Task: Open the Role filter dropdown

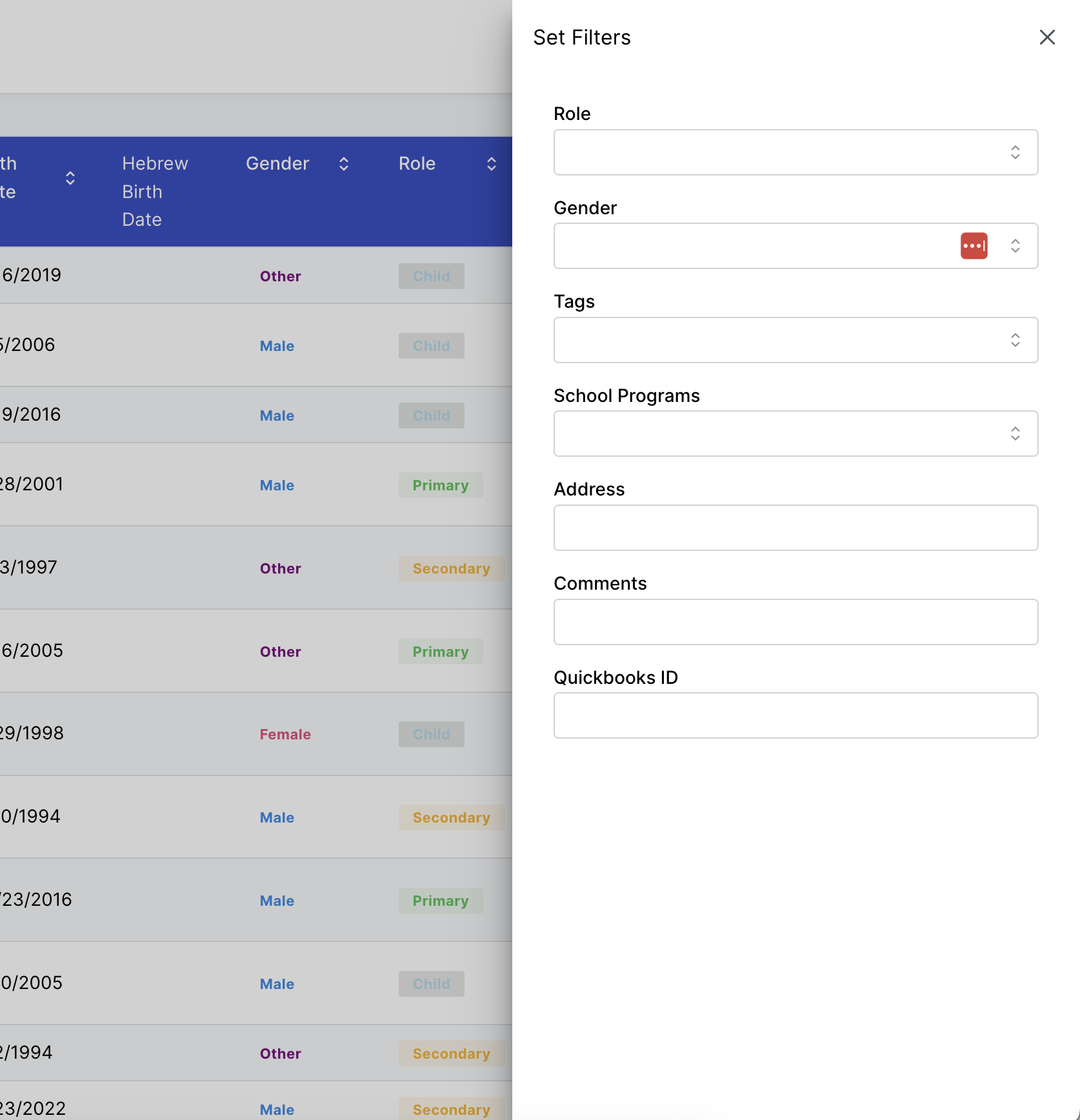Action: pyautogui.click(x=774, y=152)
